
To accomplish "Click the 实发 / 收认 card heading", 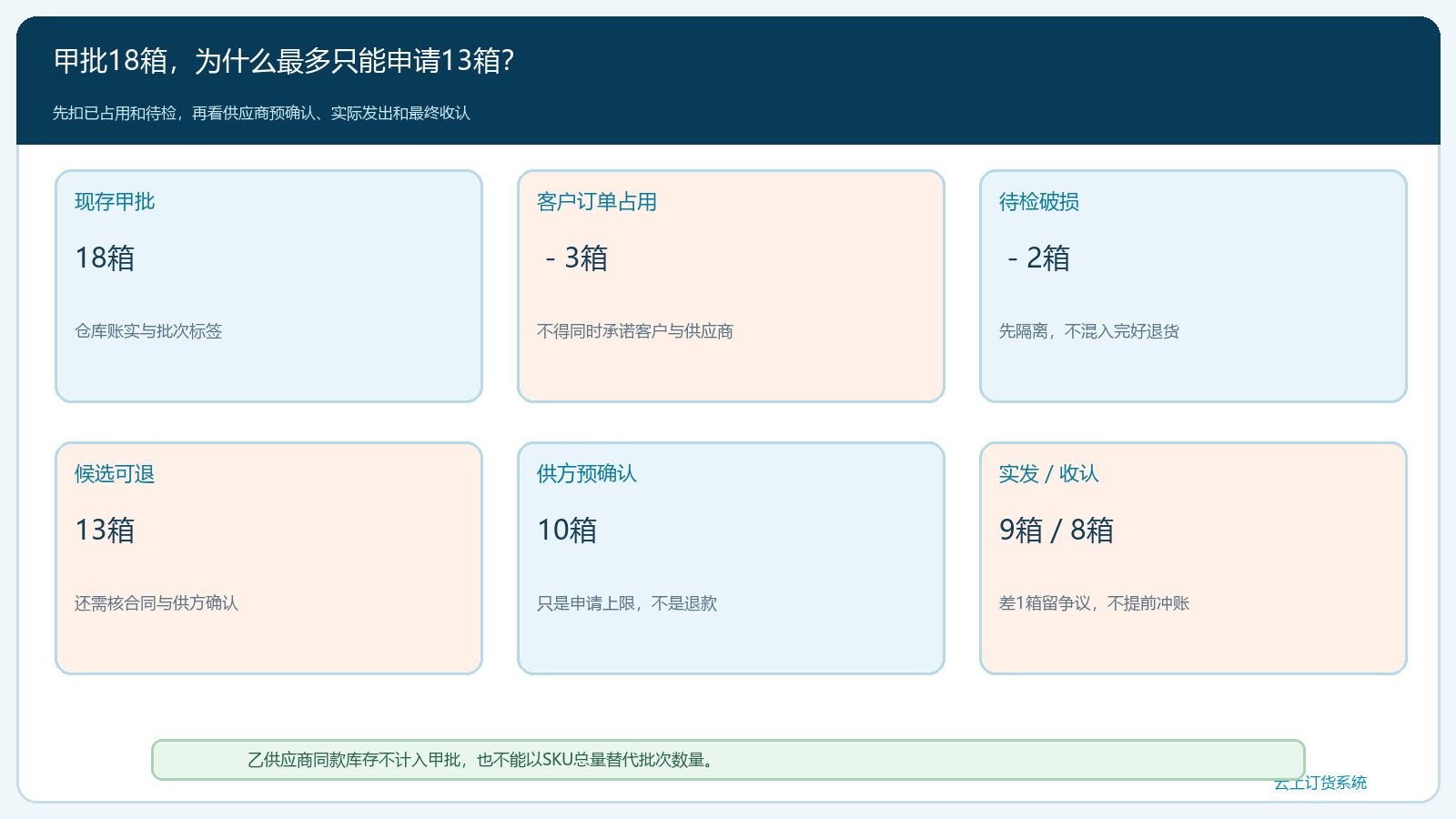I will pos(1049,474).
